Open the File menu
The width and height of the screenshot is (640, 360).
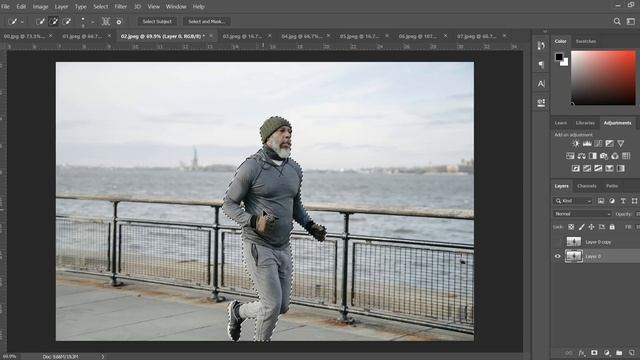(5, 7)
